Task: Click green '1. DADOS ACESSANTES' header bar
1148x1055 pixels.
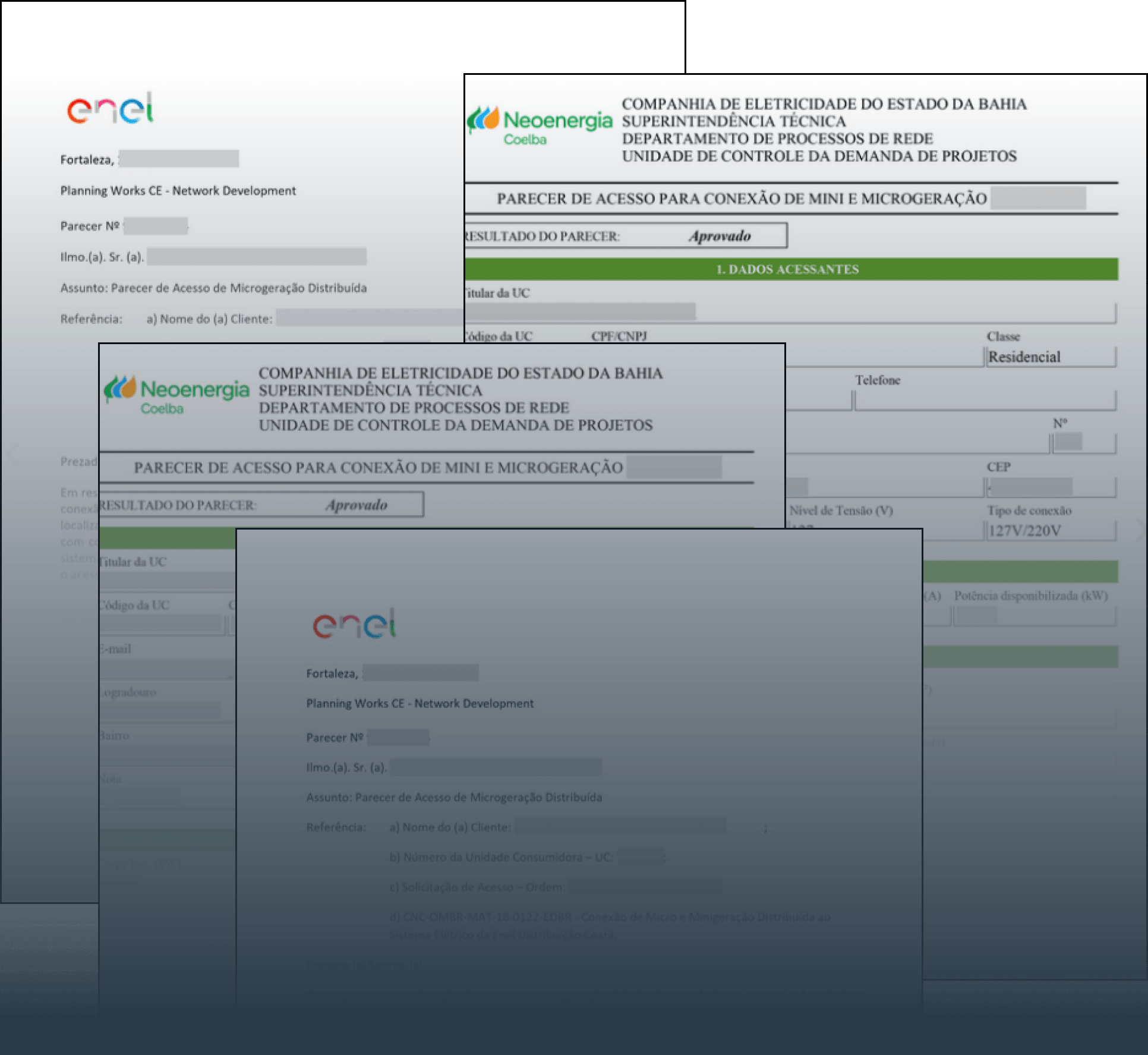Action: pos(791,269)
